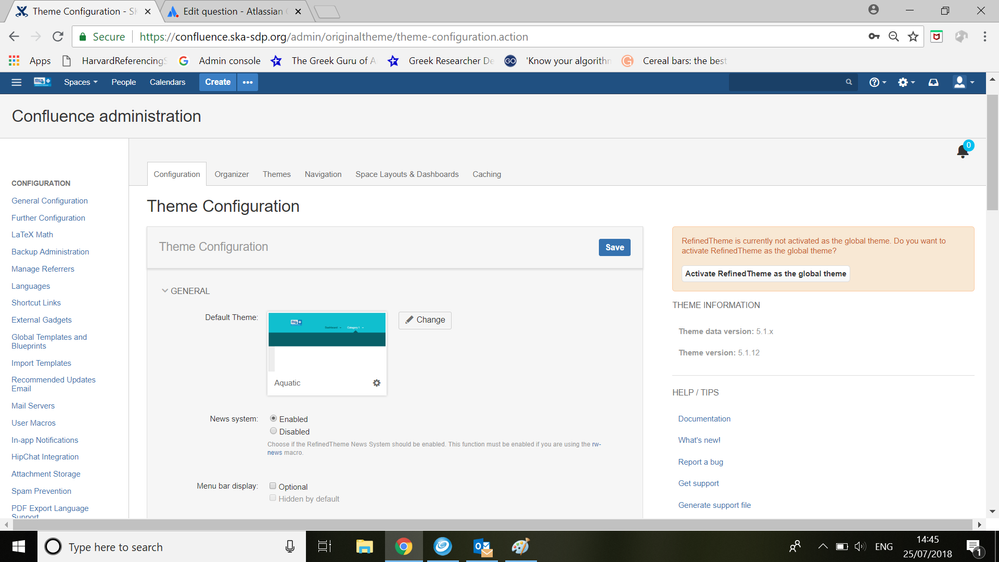The image size is (999, 562).
Task: Click the Type here to search box
Action: (172, 547)
